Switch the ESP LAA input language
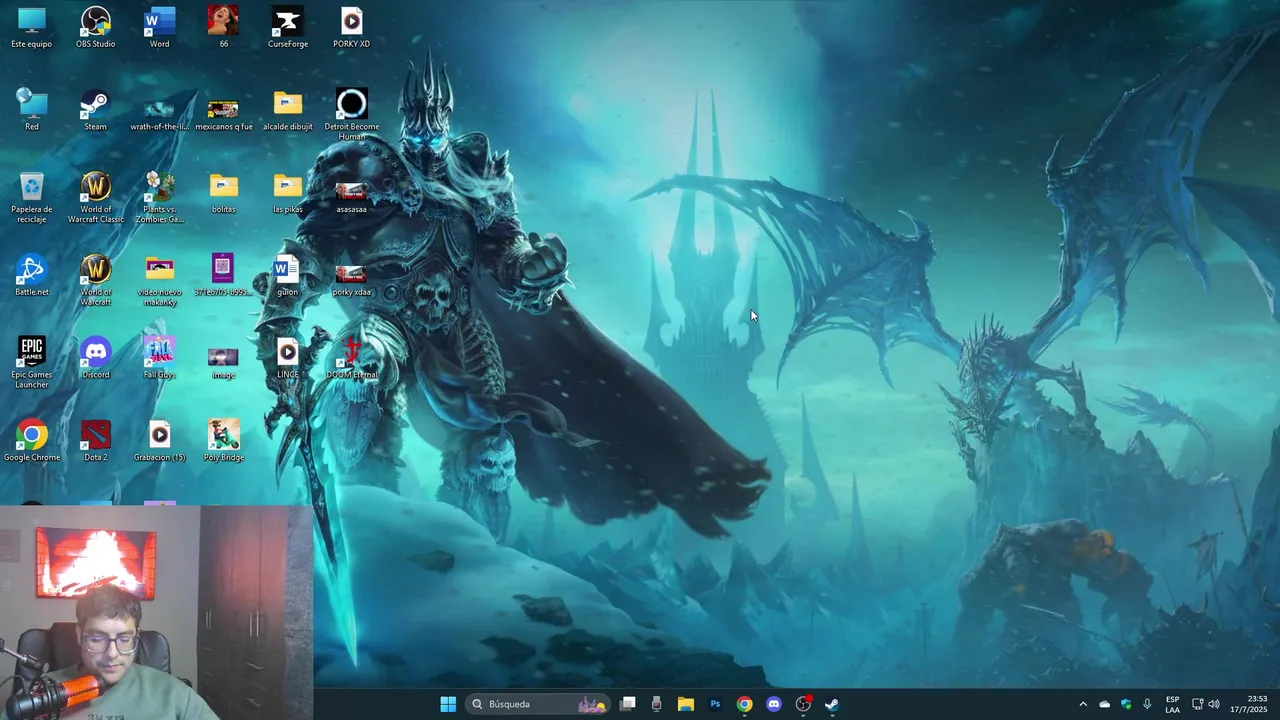Screen dimensions: 1280x720 click(1172, 704)
